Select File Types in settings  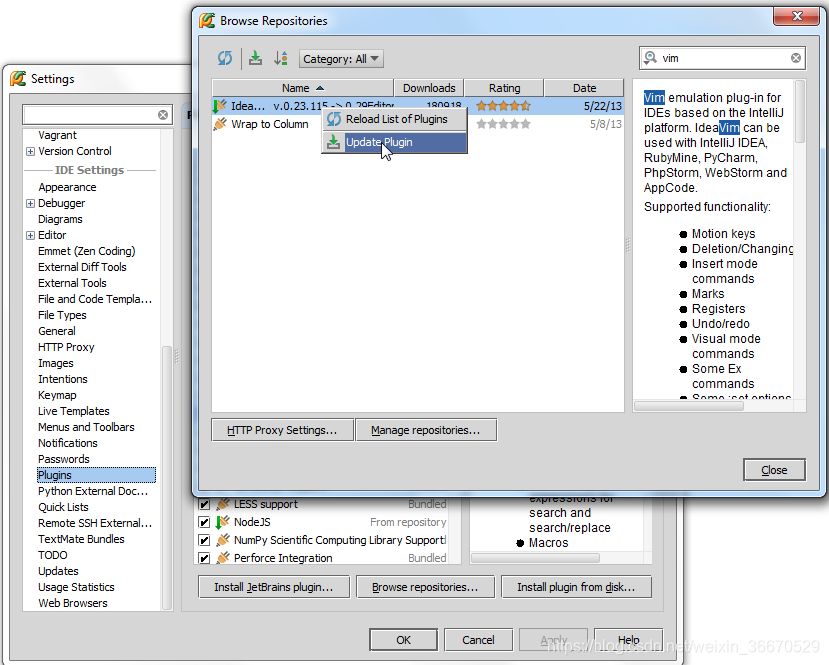coord(62,315)
